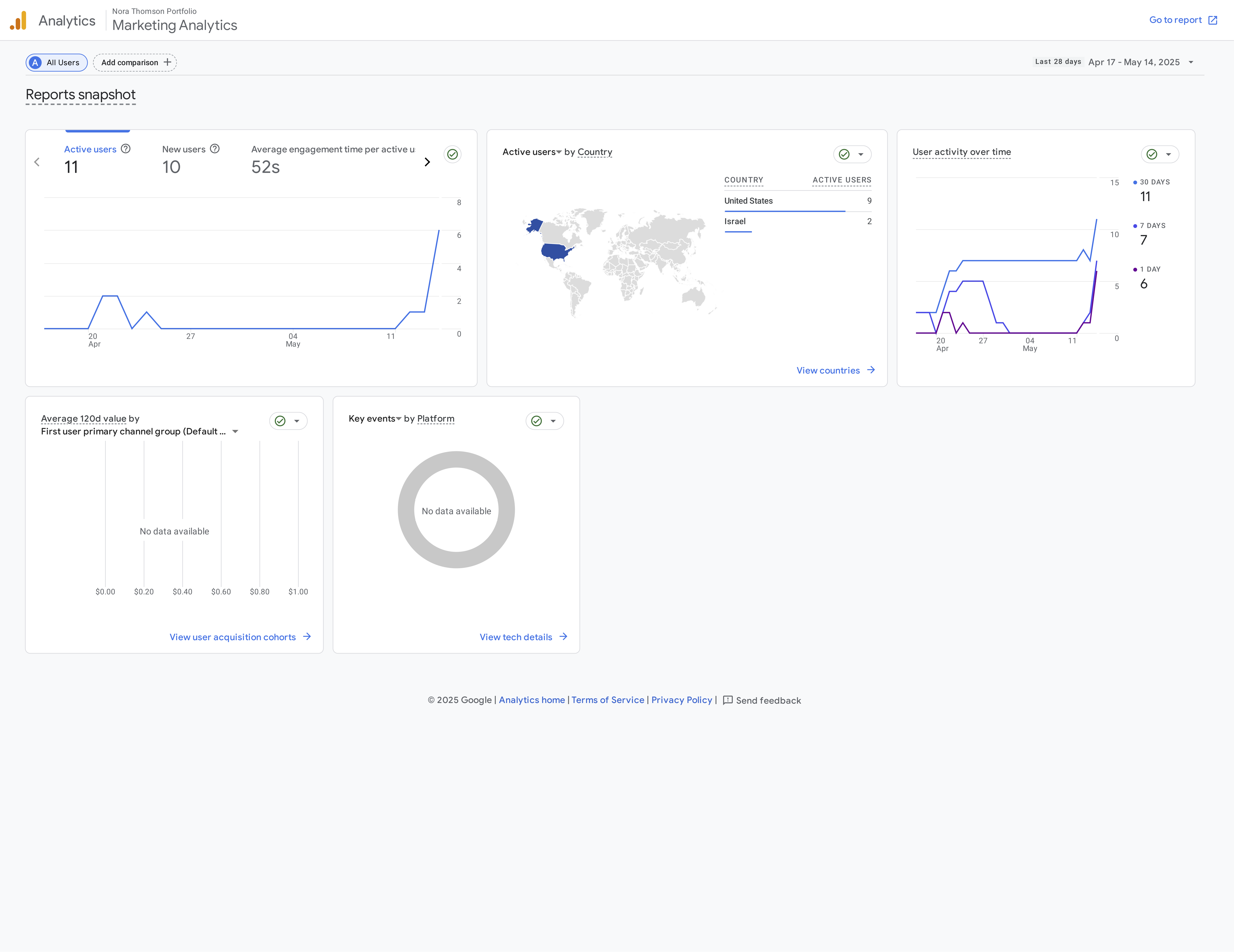Click the All Users segment avatar A

(x=35, y=63)
